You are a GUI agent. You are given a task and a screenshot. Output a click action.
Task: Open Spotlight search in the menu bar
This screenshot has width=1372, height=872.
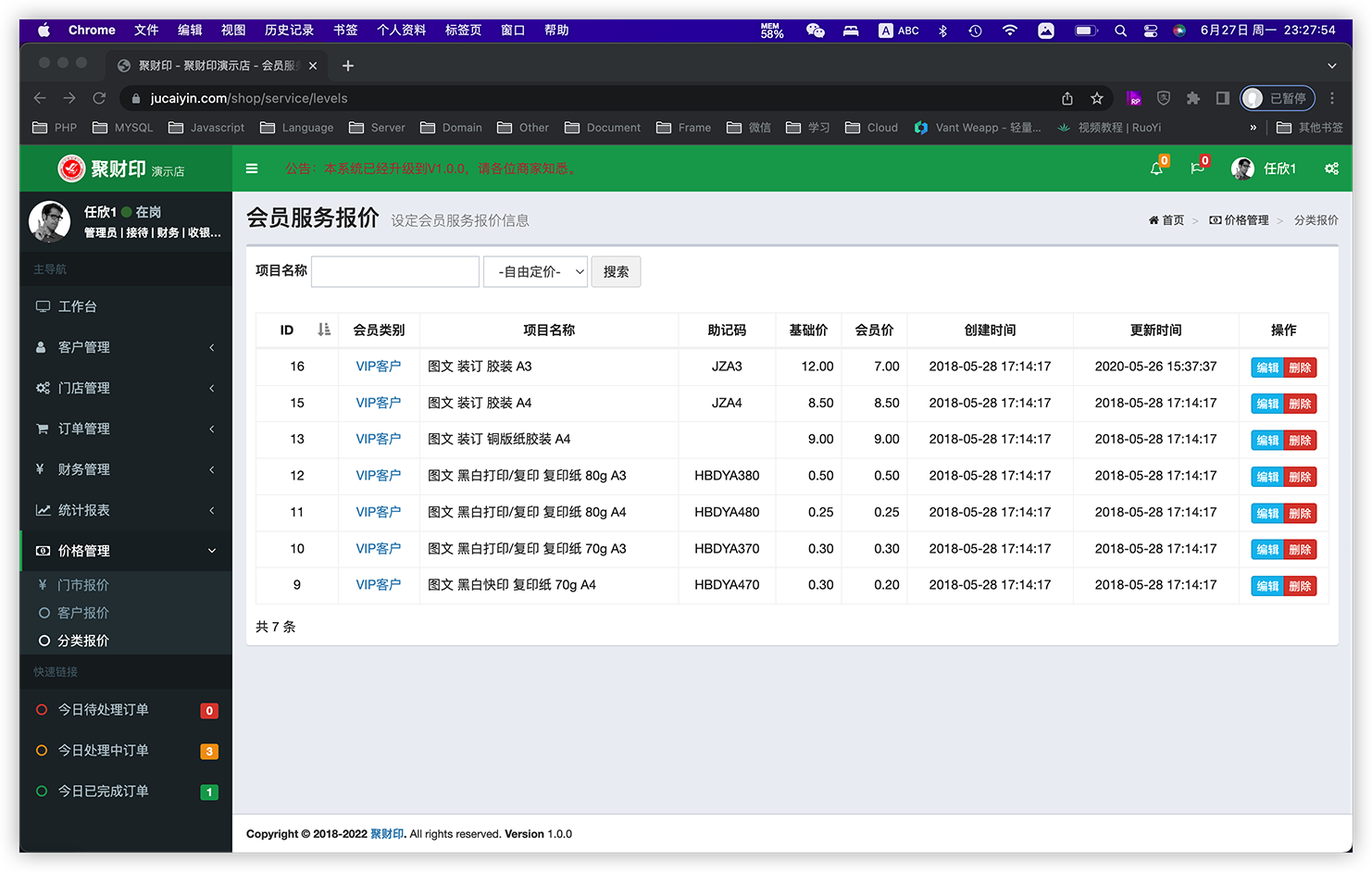1120,31
